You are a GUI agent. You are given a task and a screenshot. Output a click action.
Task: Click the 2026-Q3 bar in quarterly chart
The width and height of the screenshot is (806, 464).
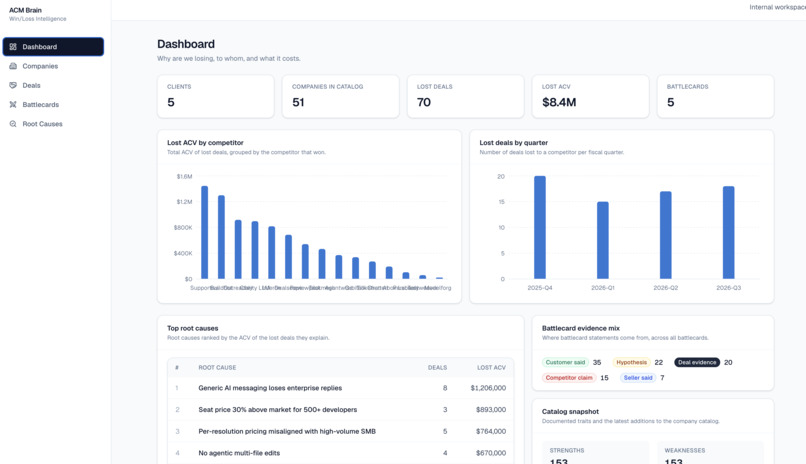point(728,233)
